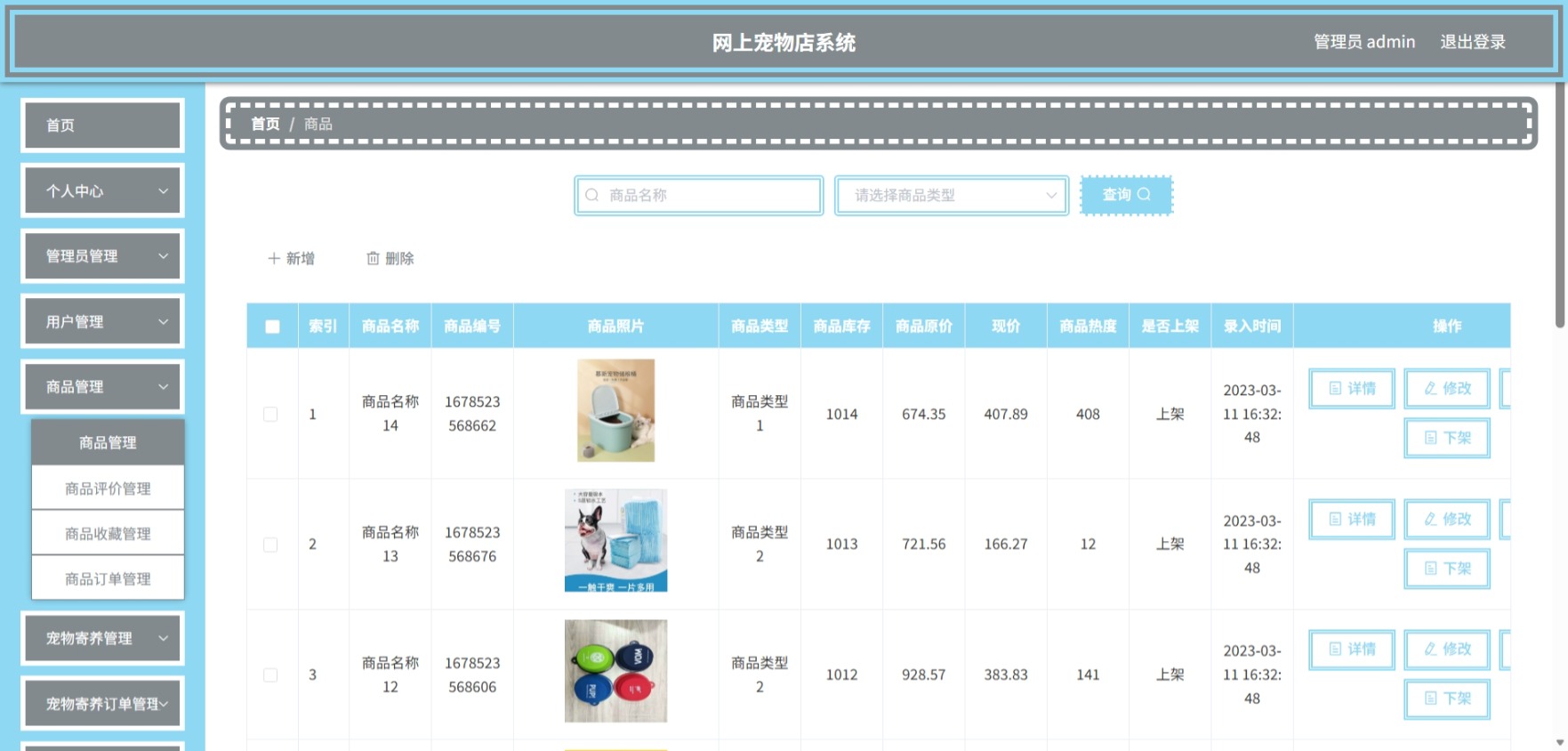Click the 录入时间 column header

tap(1252, 327)
